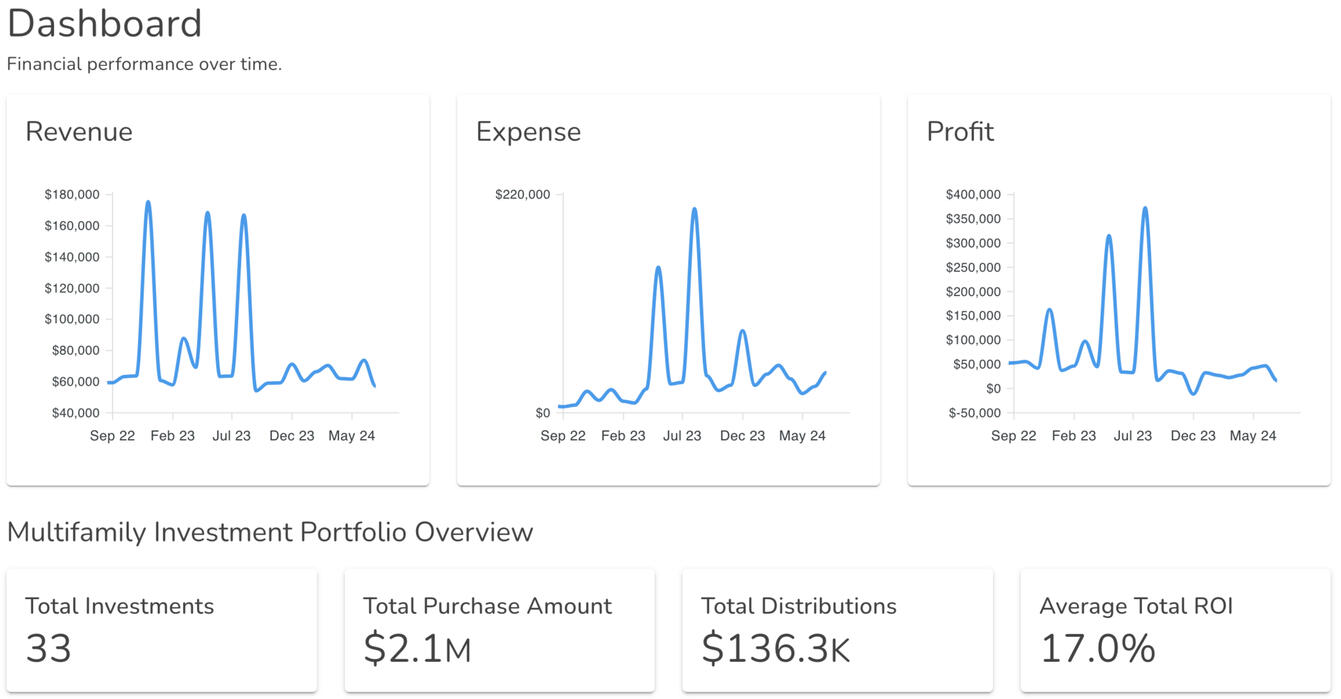
Task: Click the 17.0% Average Total ROI value
Action: 1097,649
